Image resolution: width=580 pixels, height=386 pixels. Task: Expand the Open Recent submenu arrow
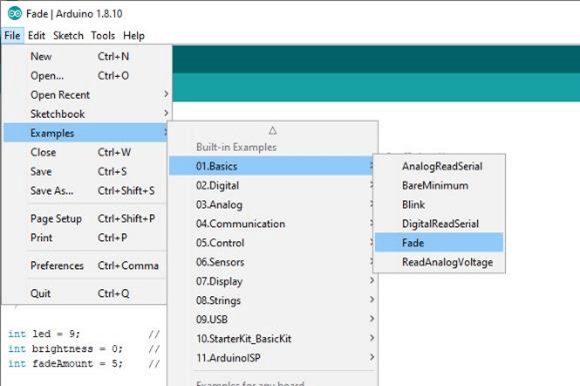166,94
